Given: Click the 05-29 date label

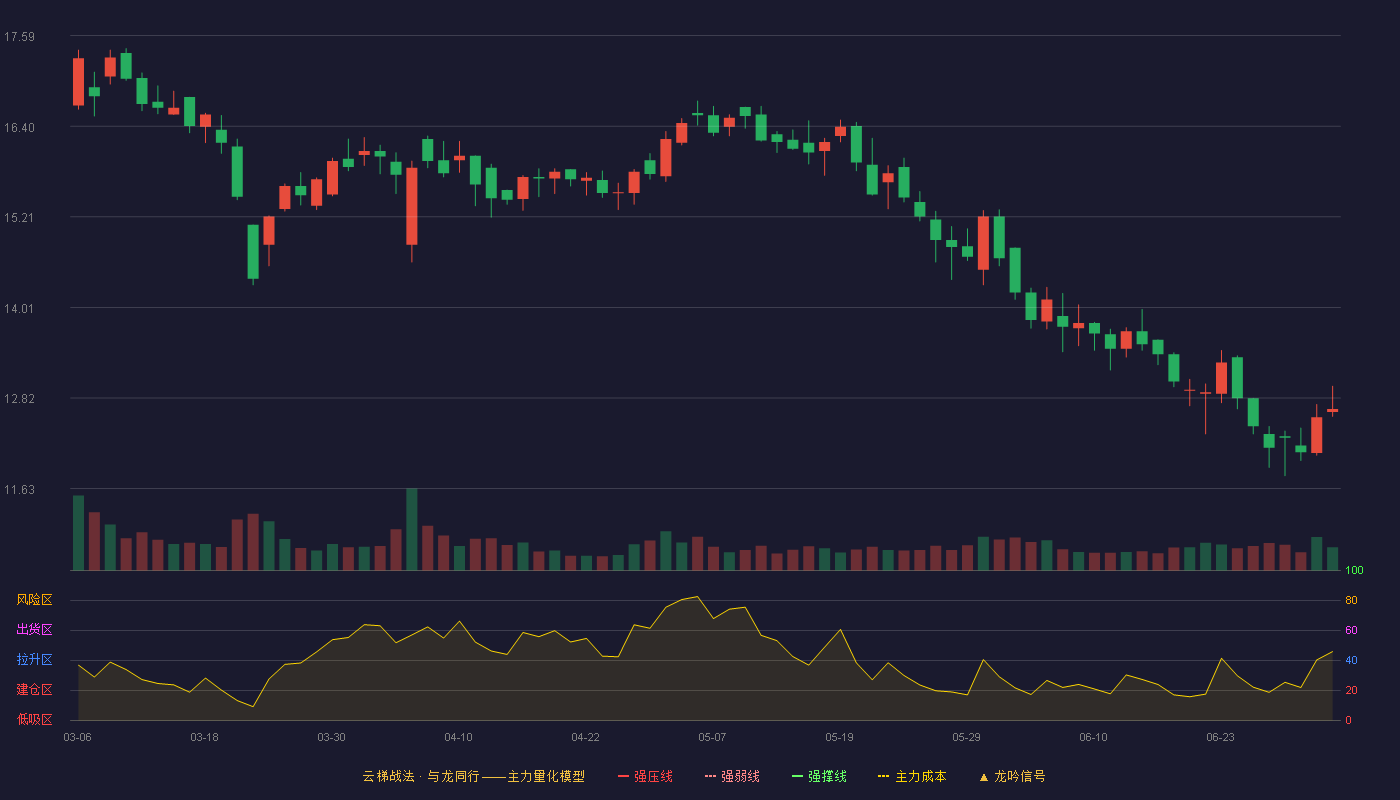Looking at the screenshot, I should (x=966, y=737).
